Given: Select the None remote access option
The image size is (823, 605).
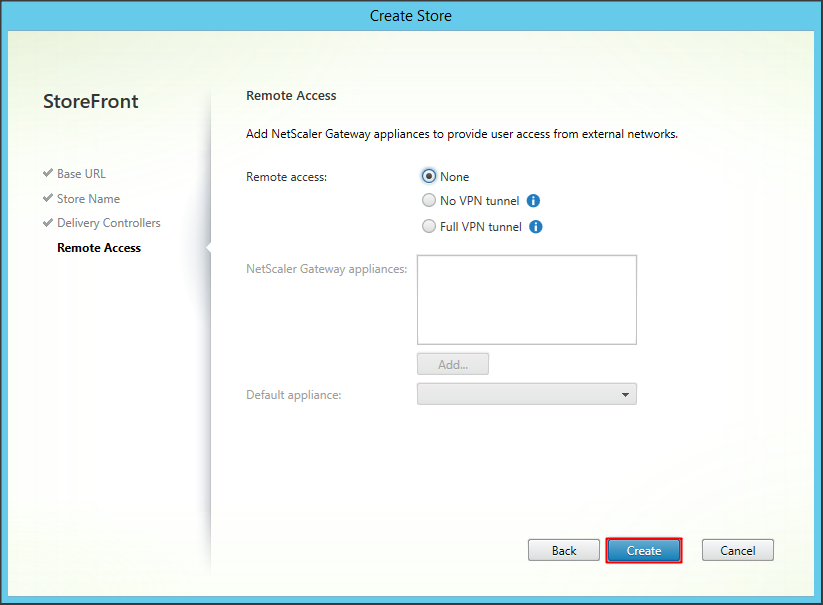Looking at the screenshot, I should coord(429,176).
